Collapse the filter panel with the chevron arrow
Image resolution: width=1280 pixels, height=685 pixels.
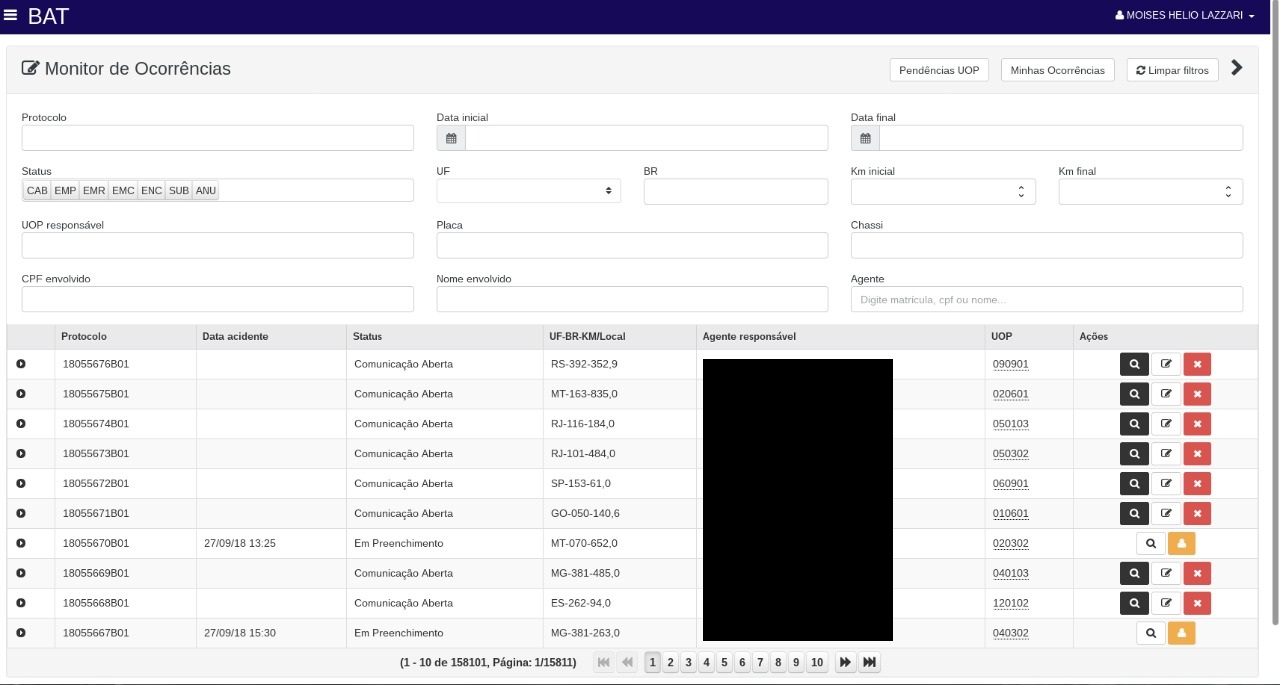click(x=1237, y=68)
